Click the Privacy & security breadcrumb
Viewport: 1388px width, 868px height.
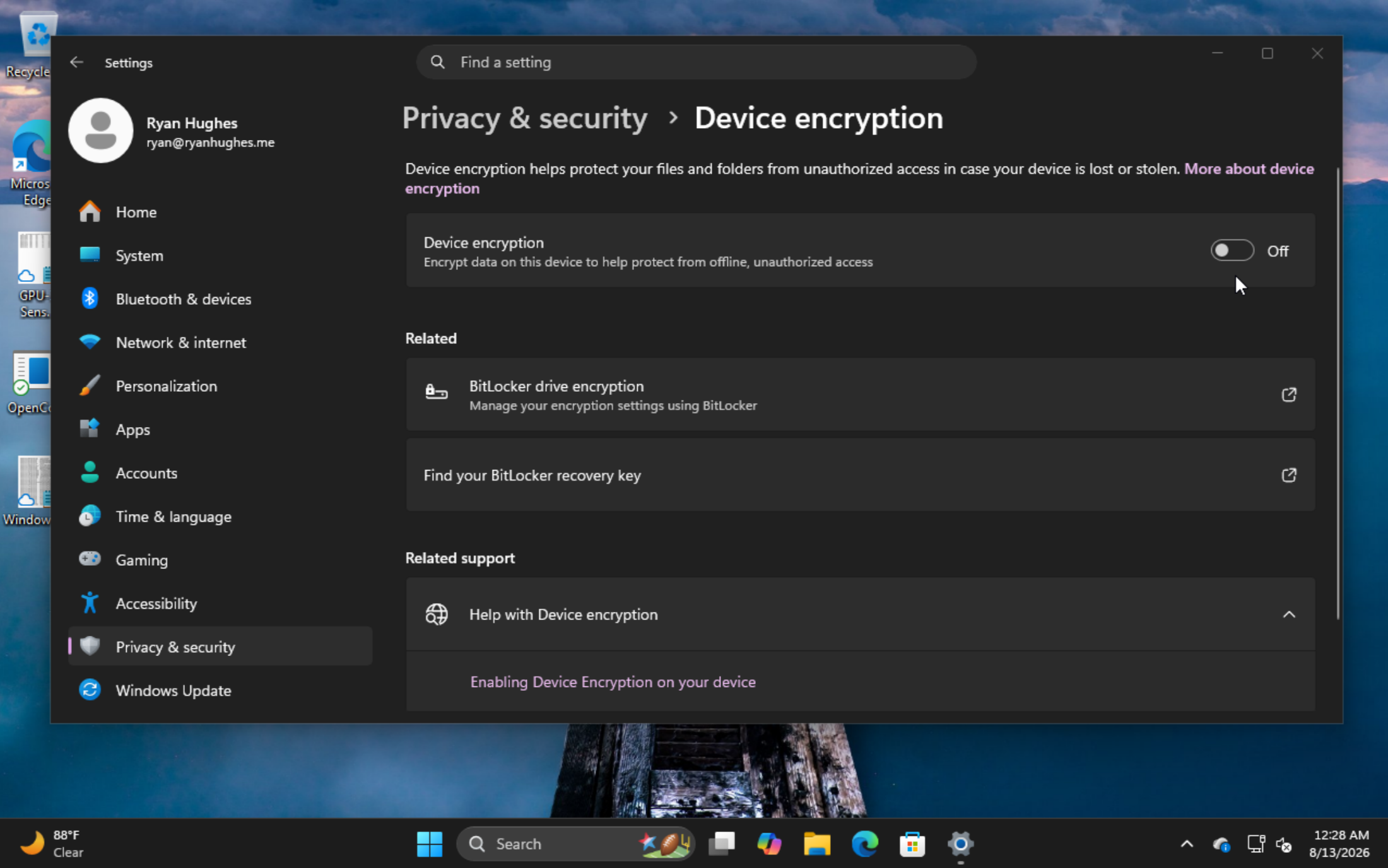(525, 119)
